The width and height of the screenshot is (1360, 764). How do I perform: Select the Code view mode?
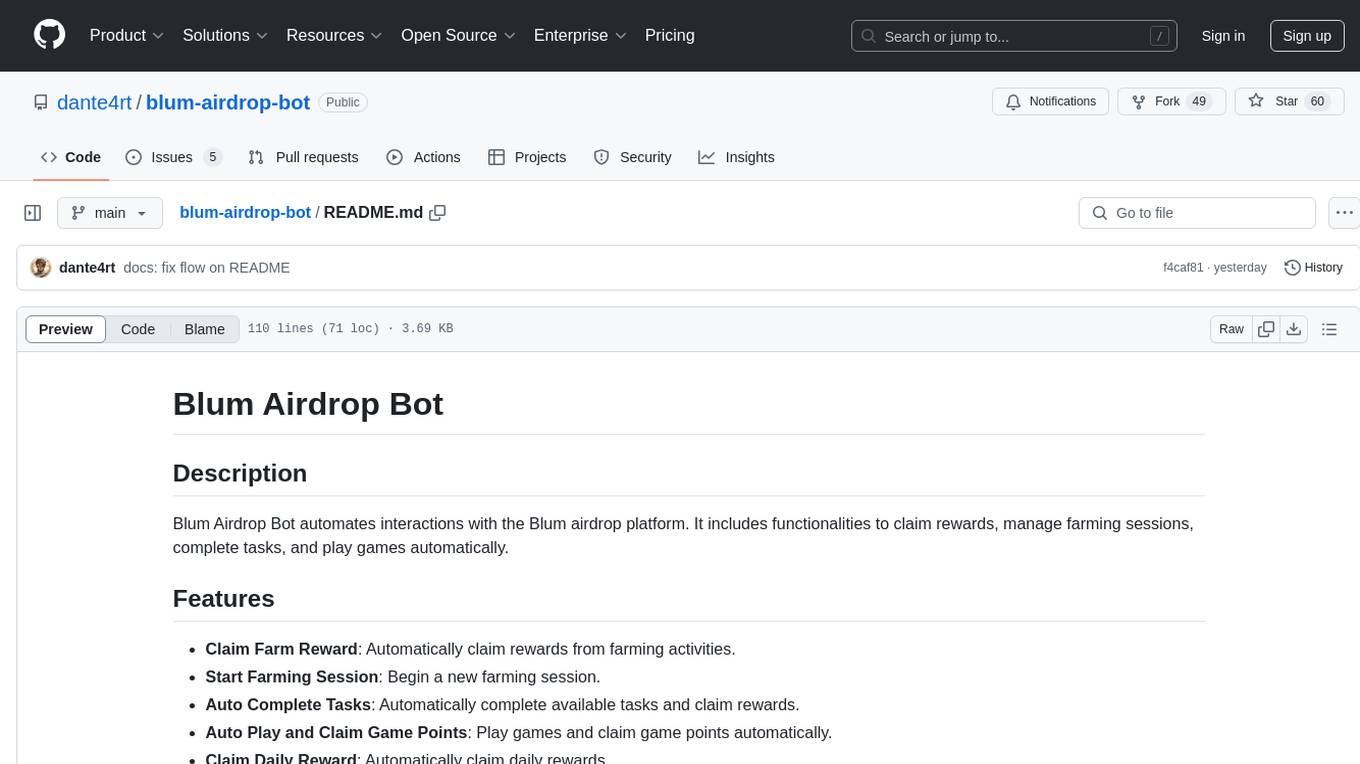click(x=138, y=329)
